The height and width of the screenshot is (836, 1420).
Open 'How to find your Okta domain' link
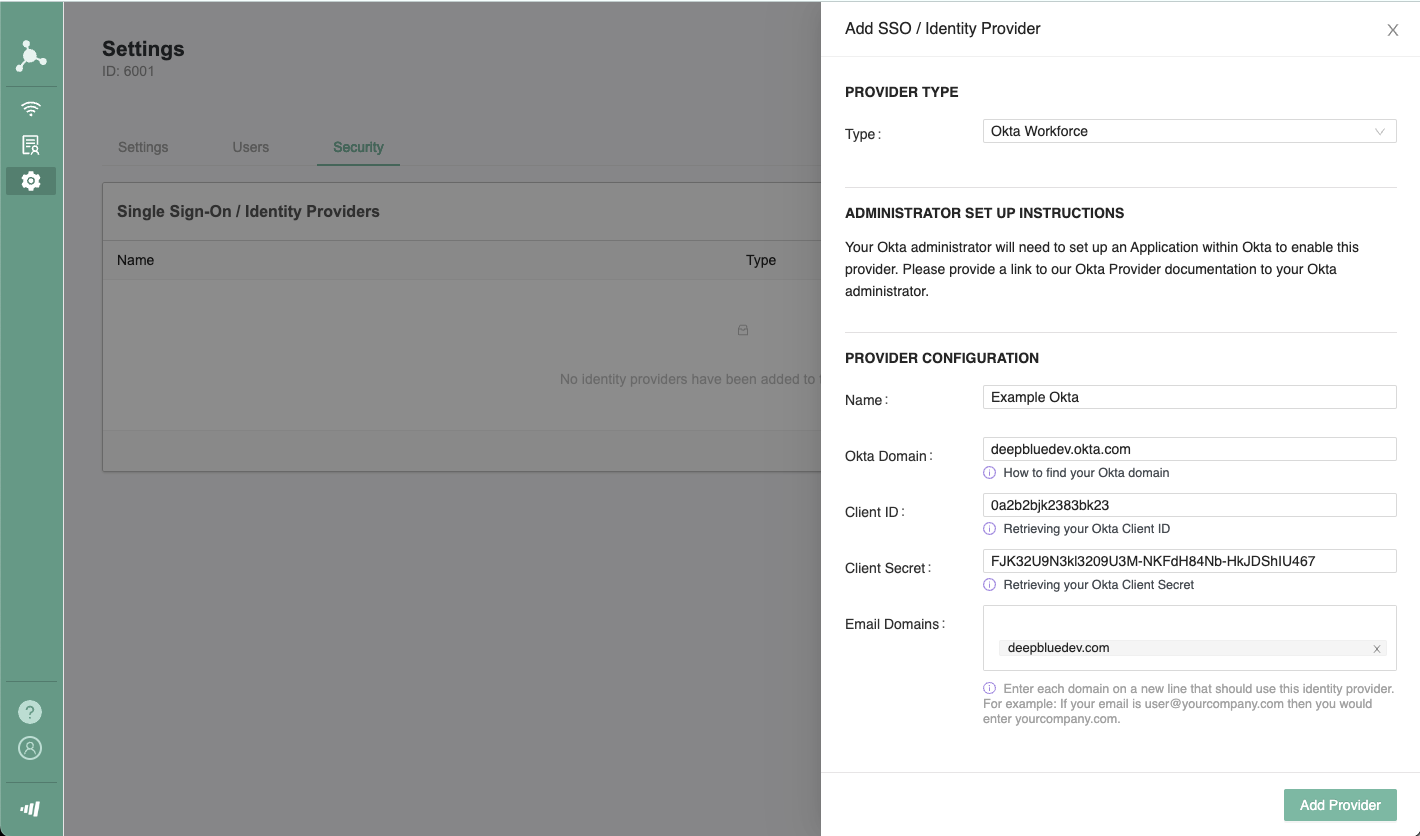click(1085, 473)
